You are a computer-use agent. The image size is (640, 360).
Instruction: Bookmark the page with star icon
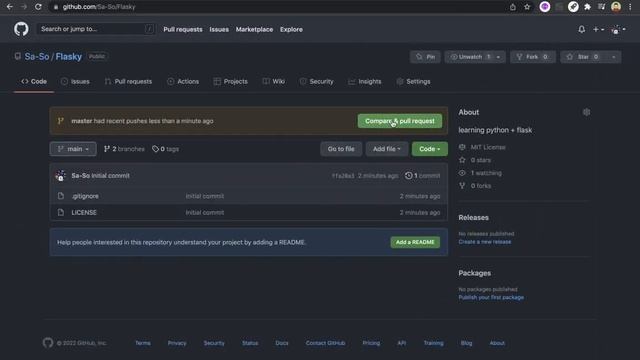(x=527, y=7)
